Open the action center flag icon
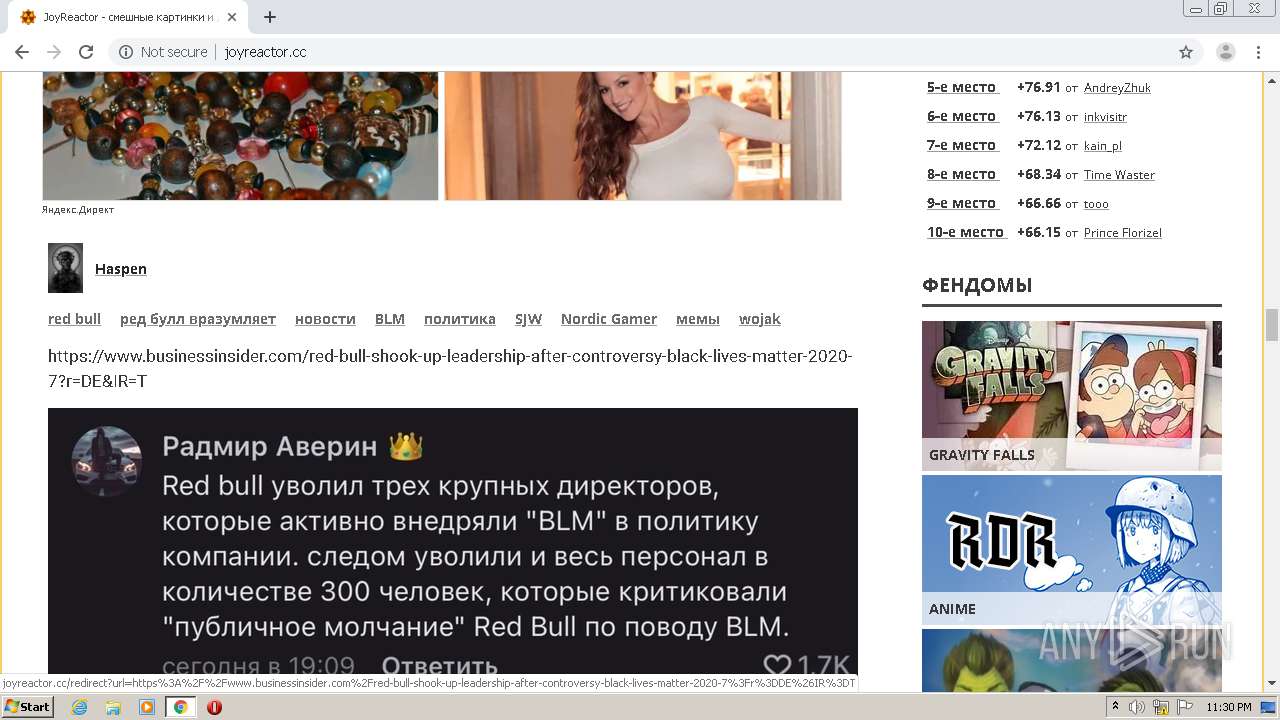 (1184, 707)
